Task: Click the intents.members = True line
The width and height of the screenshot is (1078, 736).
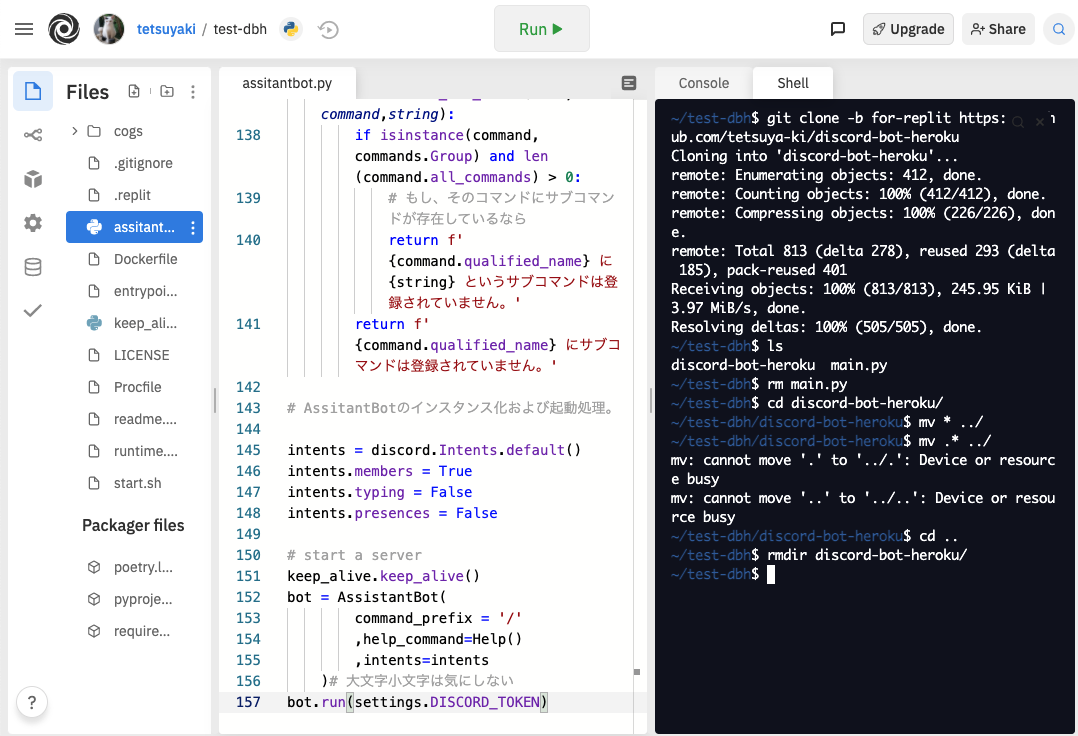Action: point(380,471)
